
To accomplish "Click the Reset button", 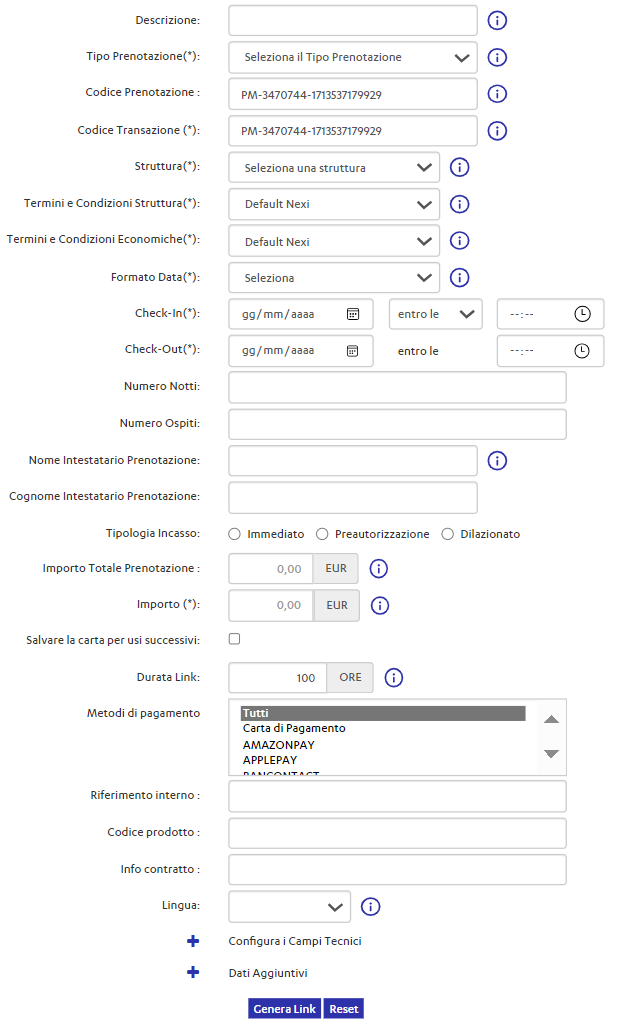I will pyautogui.click(x=344, y=1009).
